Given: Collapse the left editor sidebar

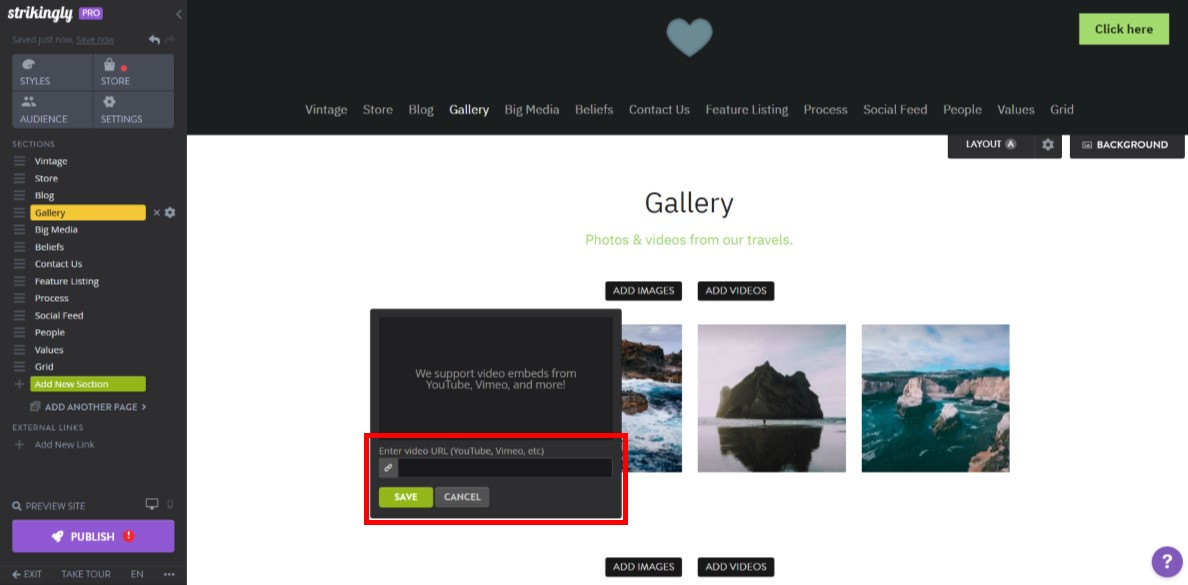Looking at the screenshot, I should (179, 14).
